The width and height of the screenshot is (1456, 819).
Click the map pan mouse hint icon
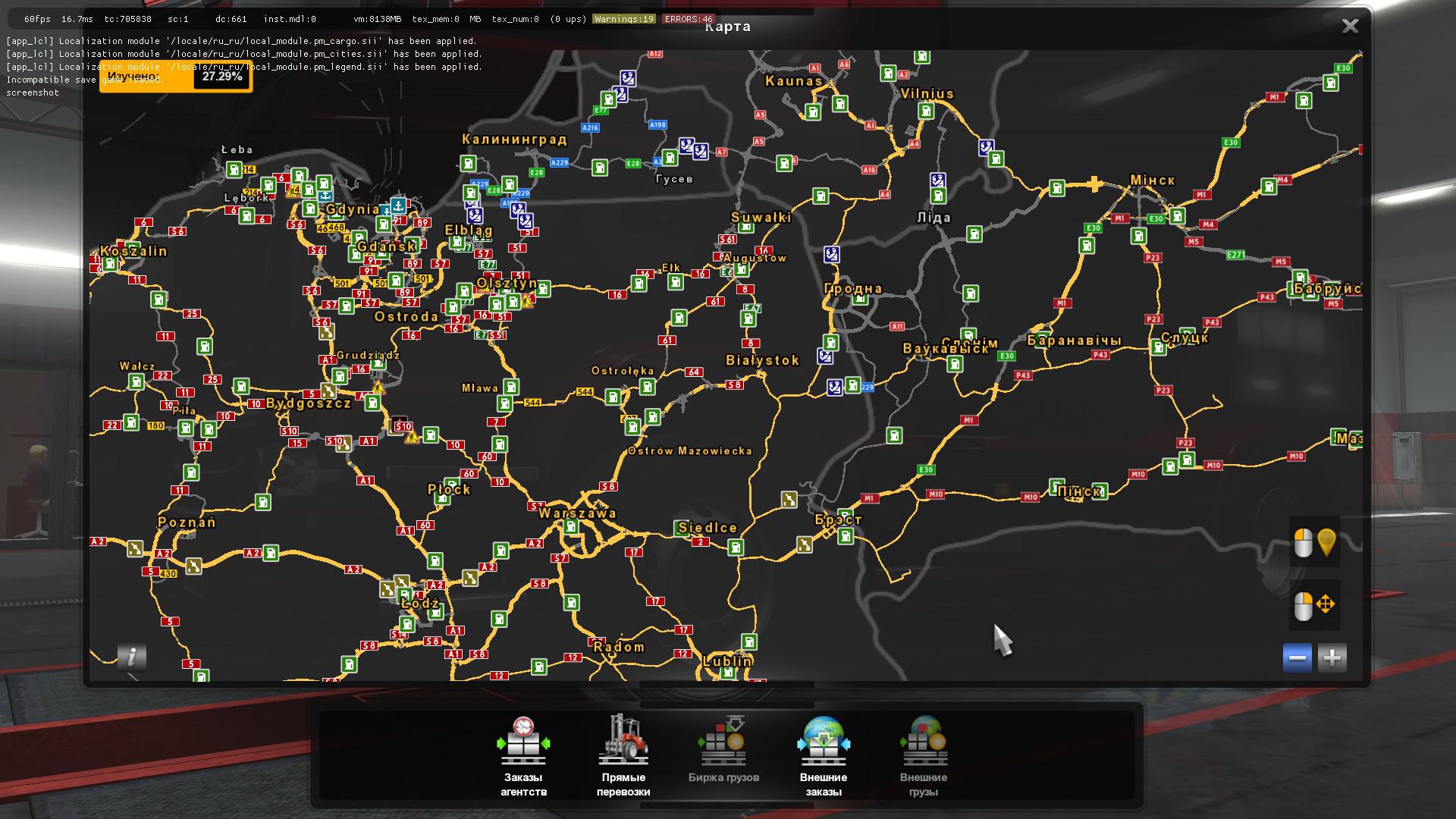tap(1315, 605)
